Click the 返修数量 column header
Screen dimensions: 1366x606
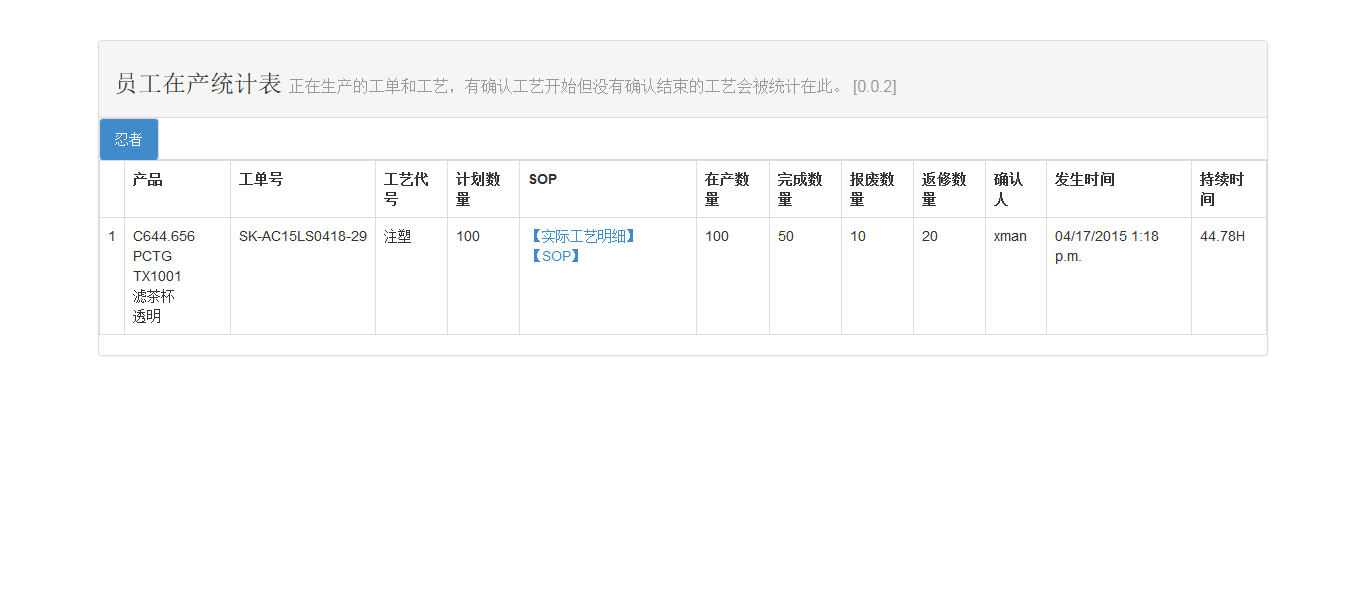pyautogui.click(x=944, y=189)
